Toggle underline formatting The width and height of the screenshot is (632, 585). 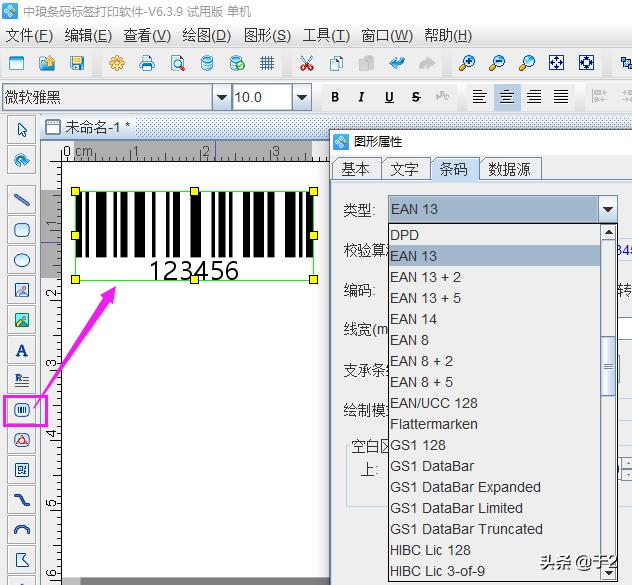[389, 97]
